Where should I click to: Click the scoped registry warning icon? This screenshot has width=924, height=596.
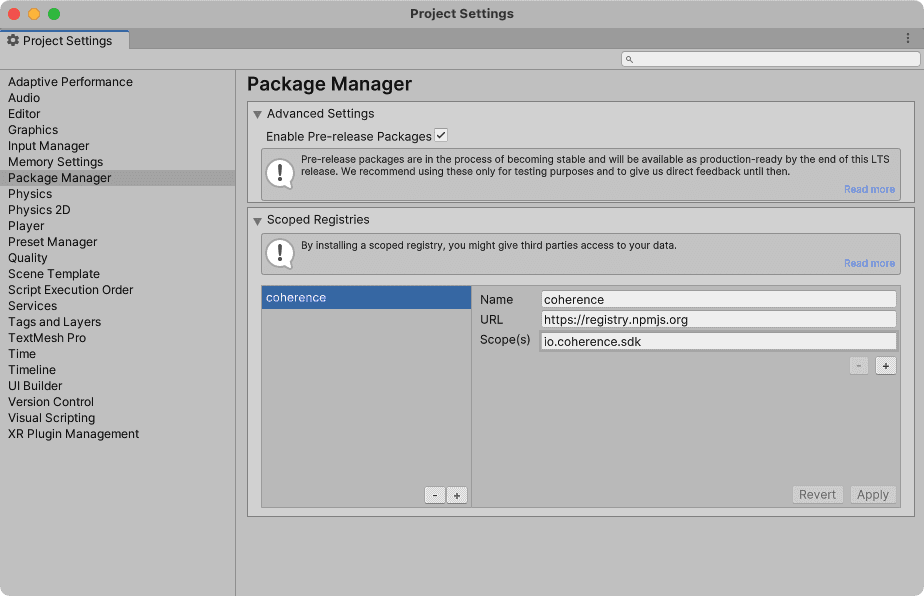coord(280,253)
